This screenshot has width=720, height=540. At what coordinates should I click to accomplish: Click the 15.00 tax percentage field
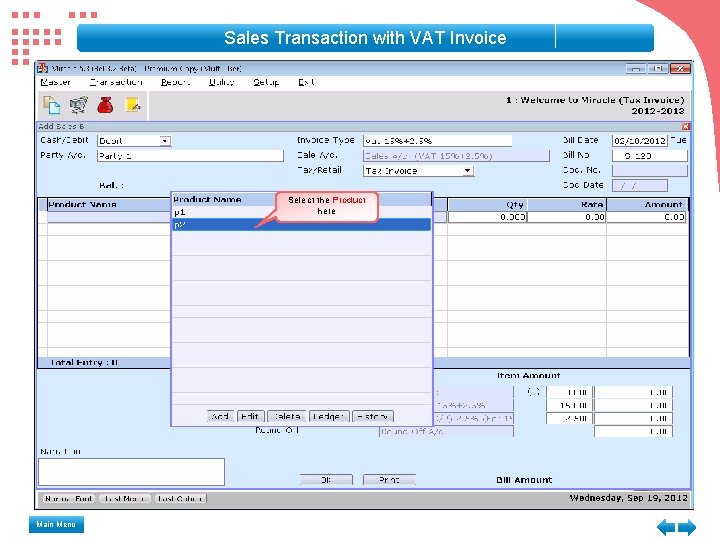click(x=569, y=405)
